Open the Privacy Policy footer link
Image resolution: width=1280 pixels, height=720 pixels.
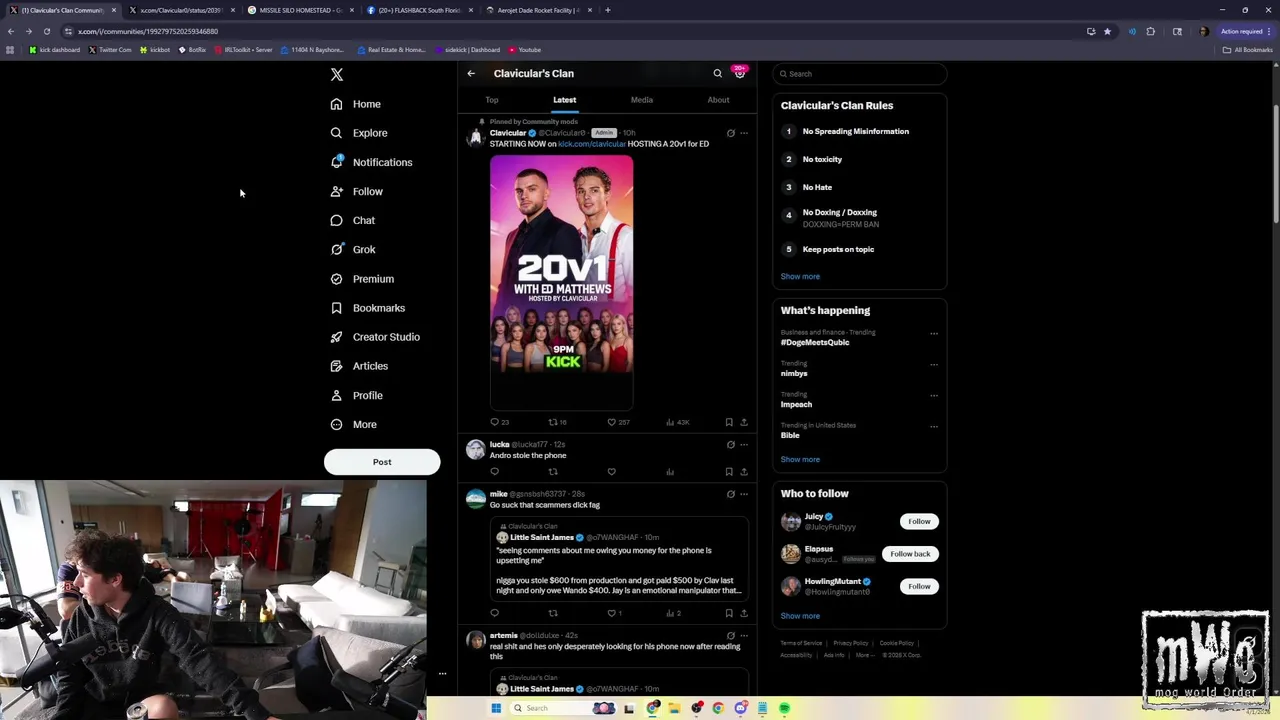[x=850, y=643]
